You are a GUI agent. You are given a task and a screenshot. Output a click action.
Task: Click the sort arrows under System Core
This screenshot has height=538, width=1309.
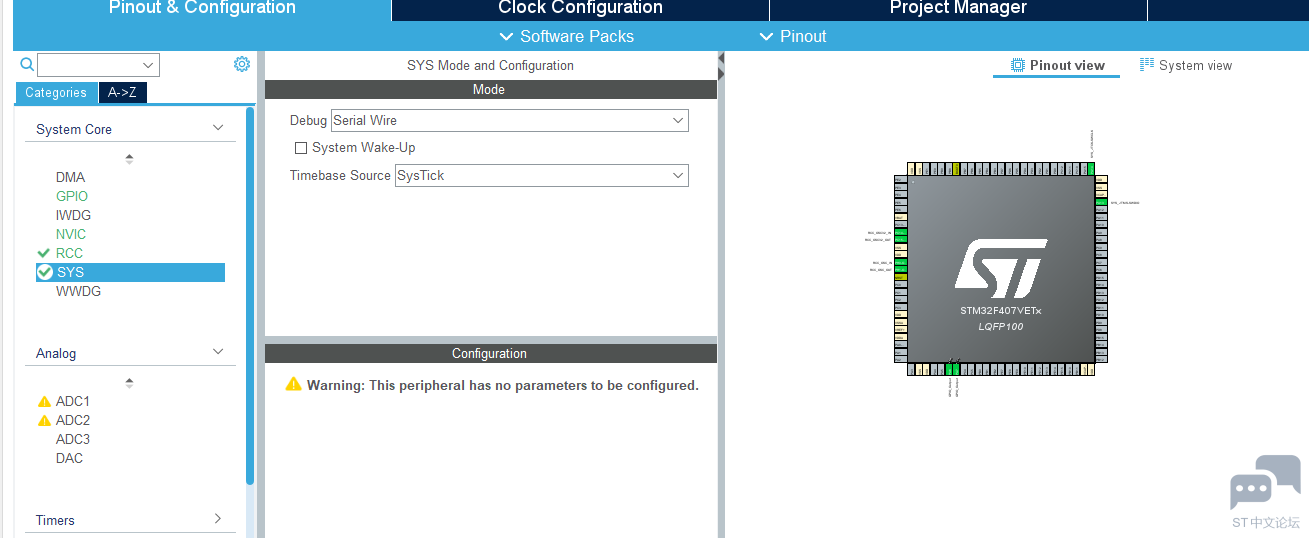tap(129, 158)
